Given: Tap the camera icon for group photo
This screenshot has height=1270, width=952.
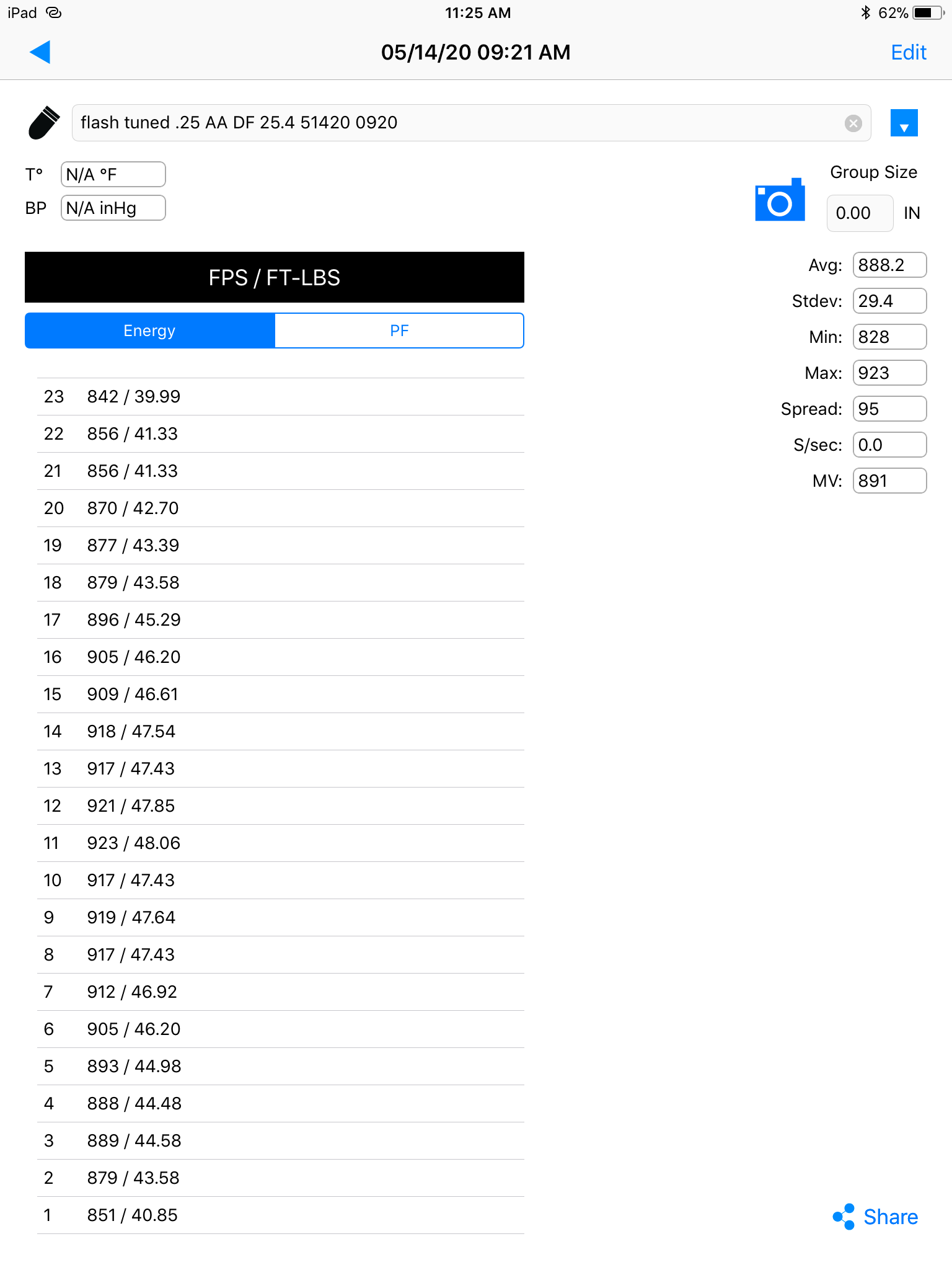Looking at the screenshot, I should coord(780,200).
